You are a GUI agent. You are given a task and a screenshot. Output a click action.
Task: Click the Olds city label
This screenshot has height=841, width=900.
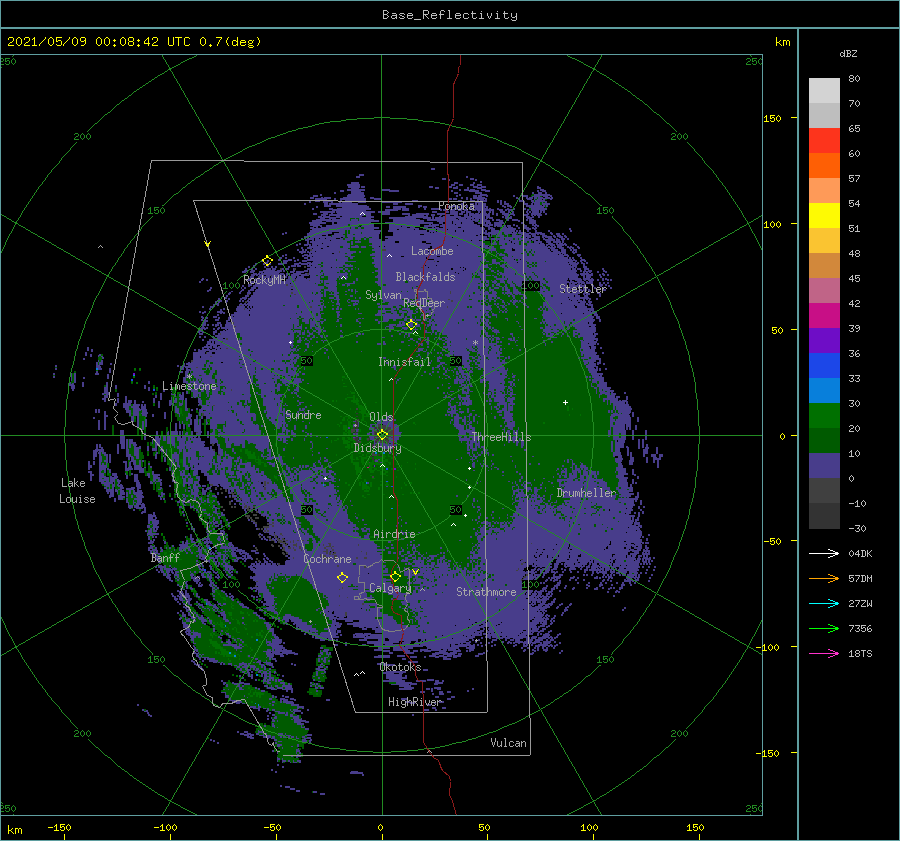coord(381,417)
